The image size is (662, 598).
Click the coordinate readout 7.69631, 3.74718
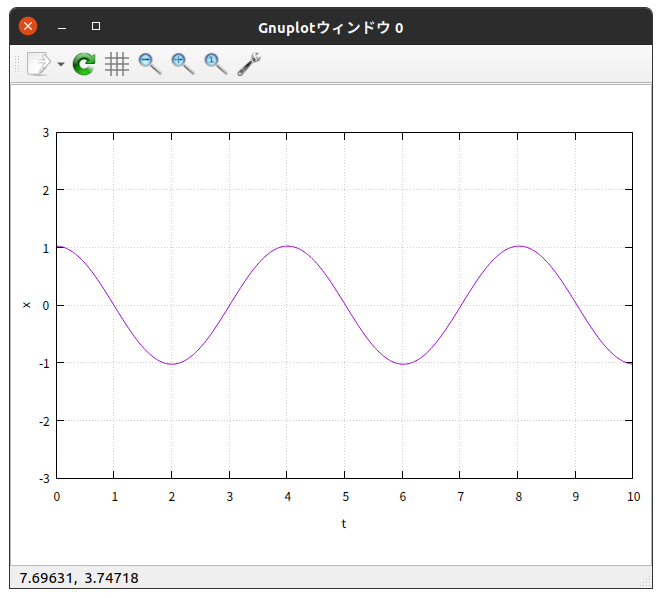(79, 578)
